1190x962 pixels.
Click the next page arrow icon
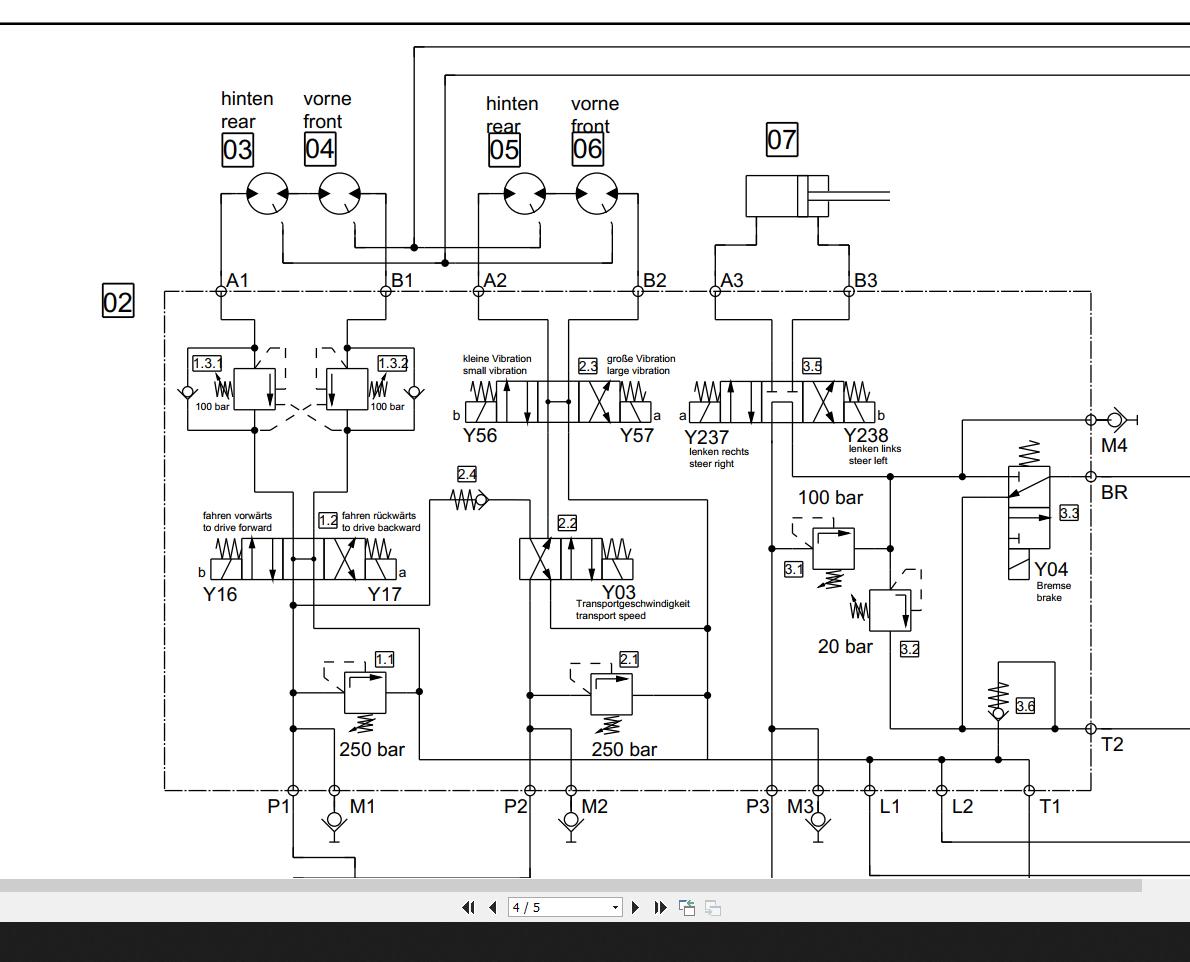tap(637, 907)
